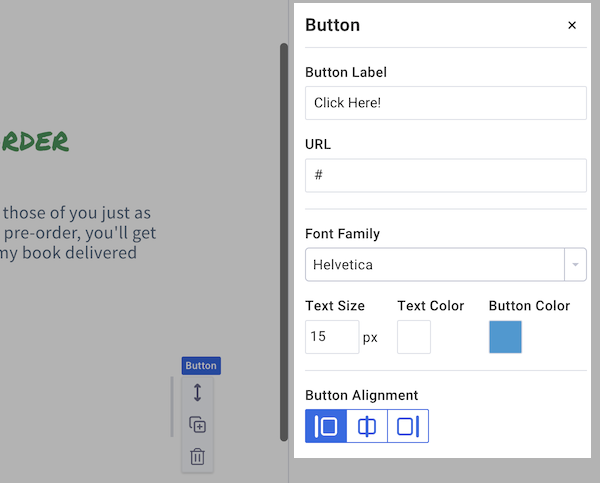Image resolution: width=600 pixels, height=483 pixels.
Task: Click the pre-order paragraph text
Action: [78, 232]
